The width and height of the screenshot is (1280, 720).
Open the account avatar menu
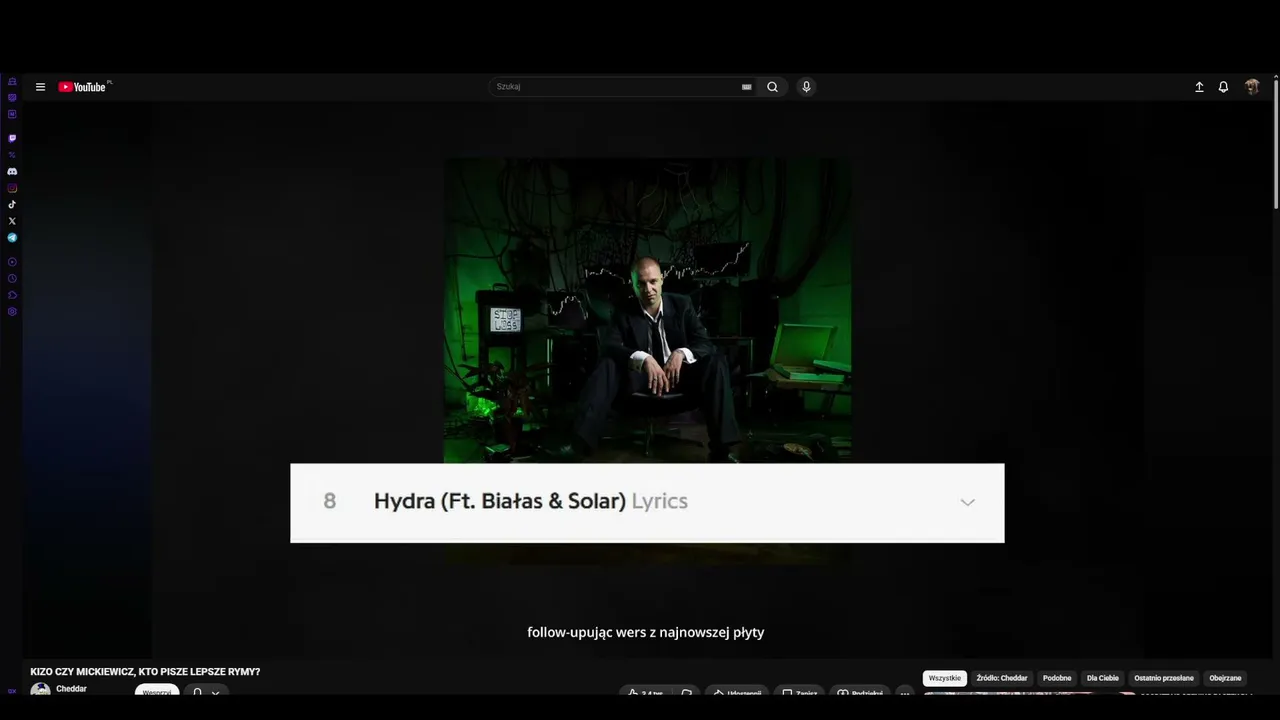tap(1251, 87)
